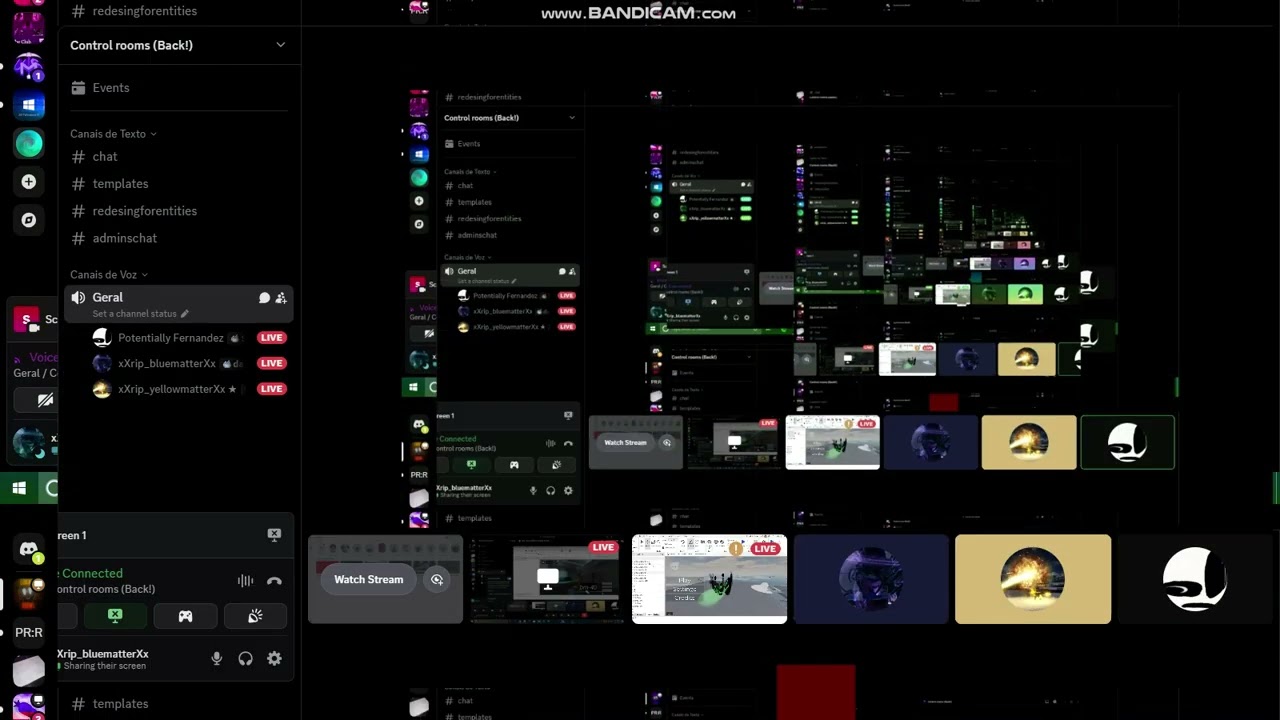Select dark LIVE stream thumbnail in bottom row

click(546, 579)
